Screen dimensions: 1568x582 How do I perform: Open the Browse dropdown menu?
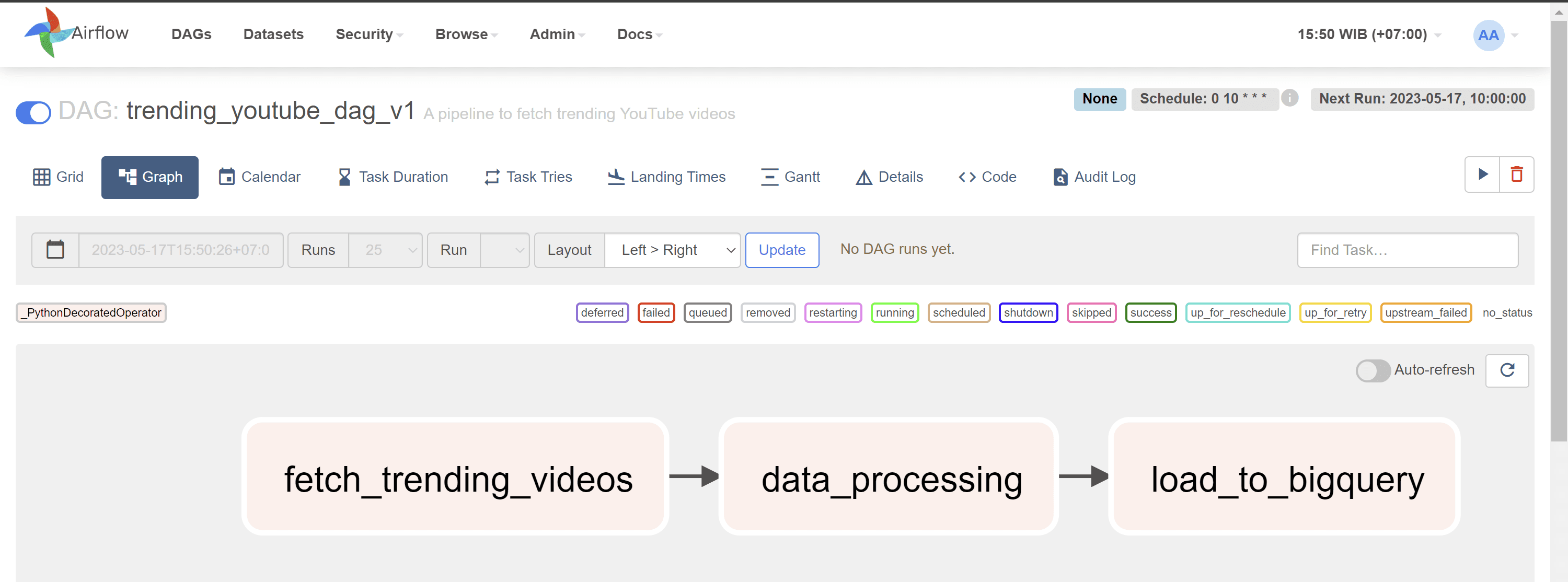[x=466, y=34]
